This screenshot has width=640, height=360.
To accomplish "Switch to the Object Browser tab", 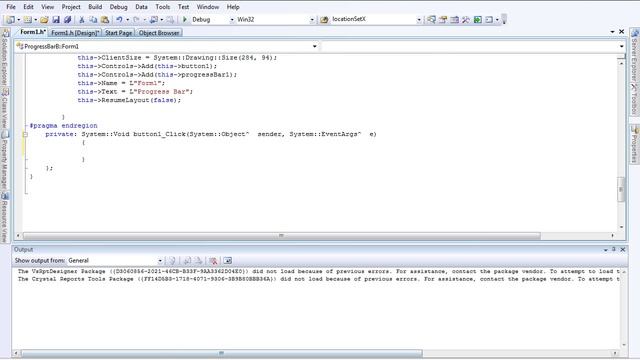I will click(159, 33).
